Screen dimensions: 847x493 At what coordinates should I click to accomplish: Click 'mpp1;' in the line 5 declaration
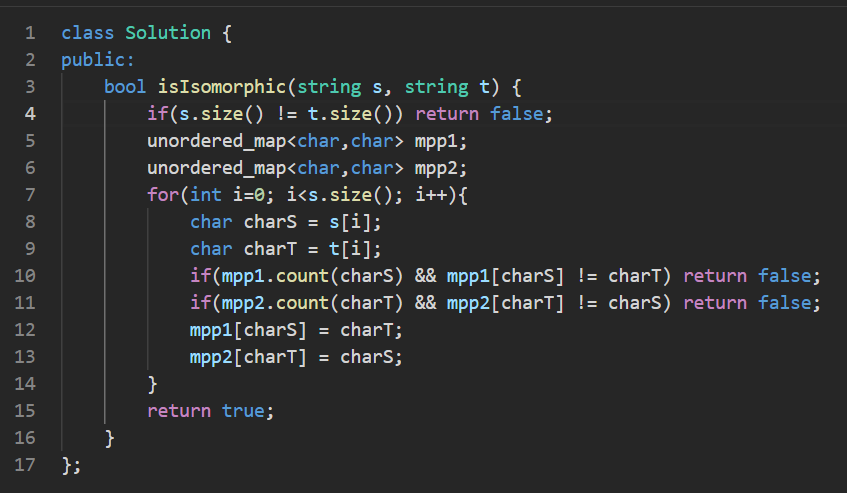coord(441,142)
